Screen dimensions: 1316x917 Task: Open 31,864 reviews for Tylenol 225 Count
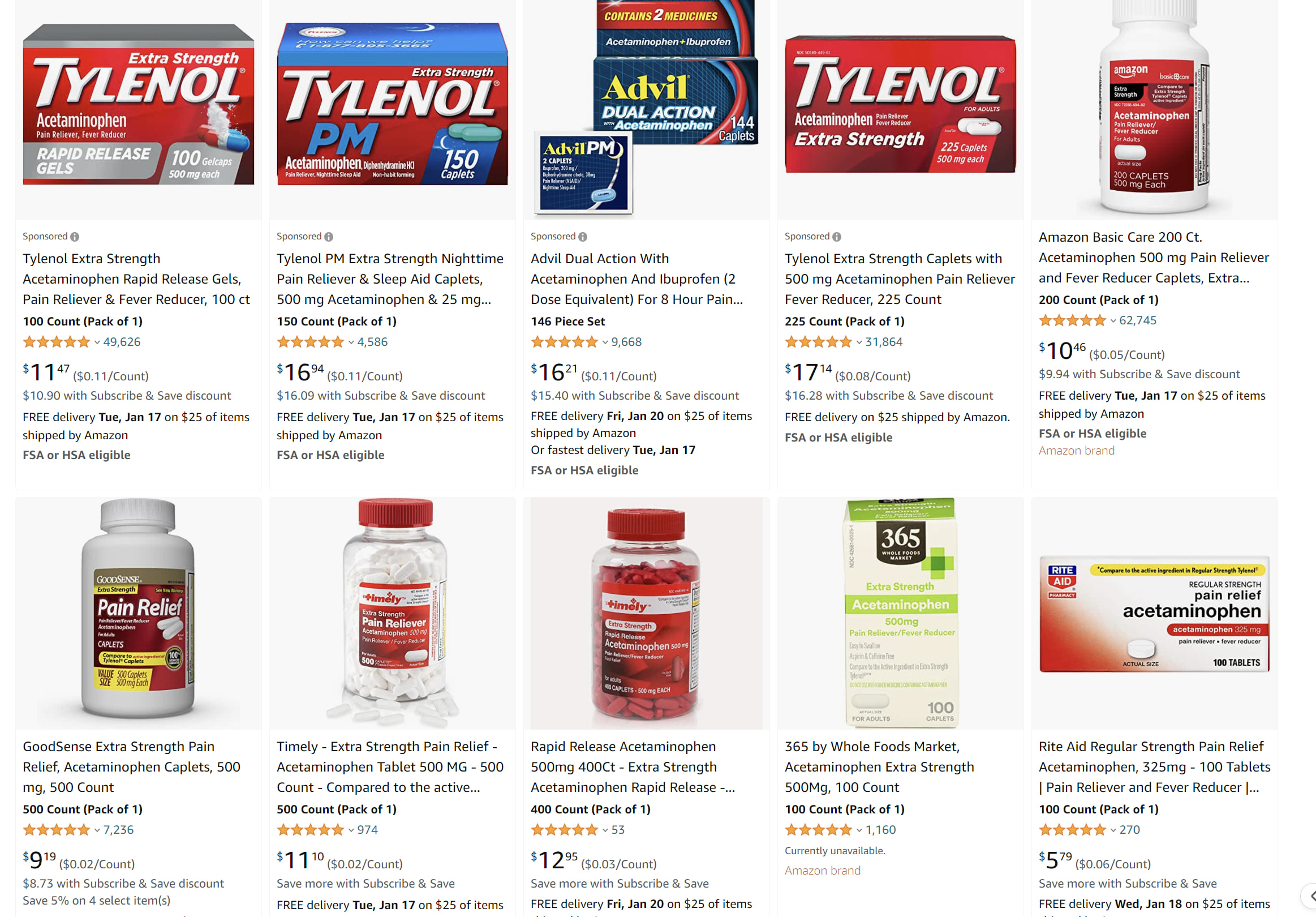pos(883,342)
